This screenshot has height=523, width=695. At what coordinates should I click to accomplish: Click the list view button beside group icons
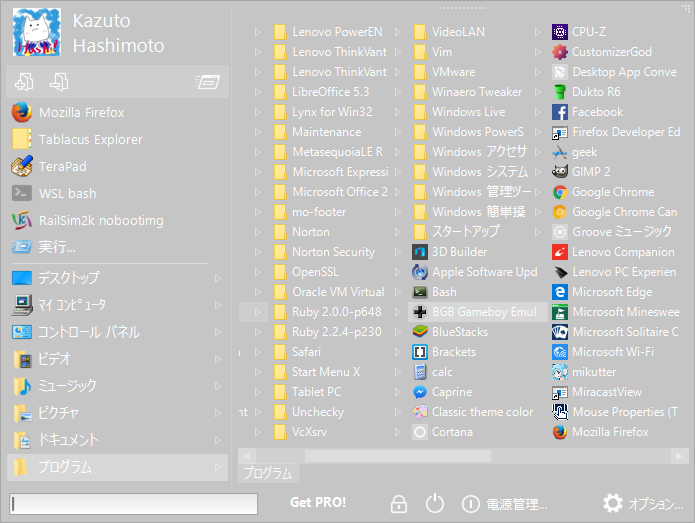click(207, 82)
